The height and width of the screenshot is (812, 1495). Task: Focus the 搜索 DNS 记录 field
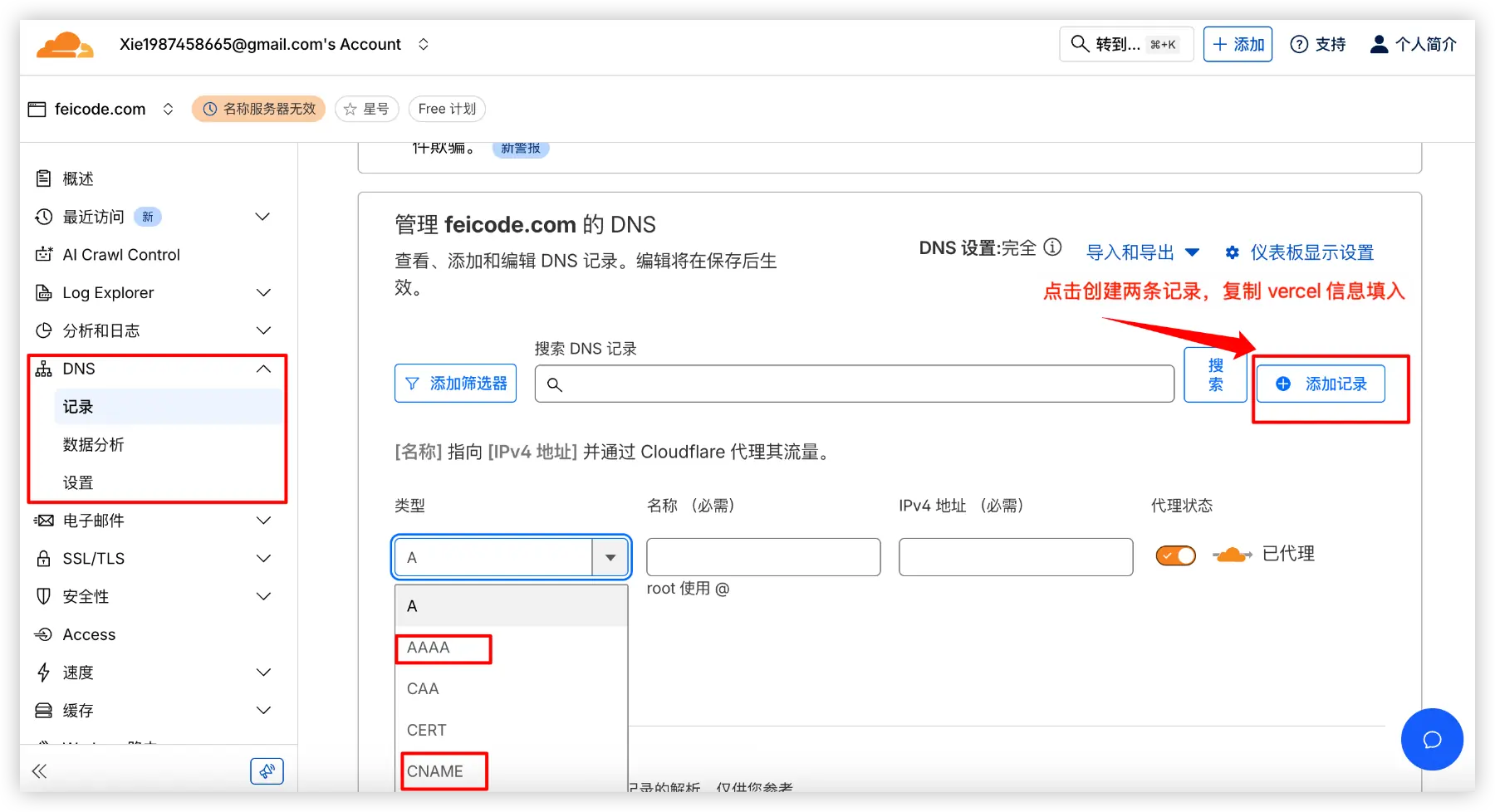click(x=854, y=384)
